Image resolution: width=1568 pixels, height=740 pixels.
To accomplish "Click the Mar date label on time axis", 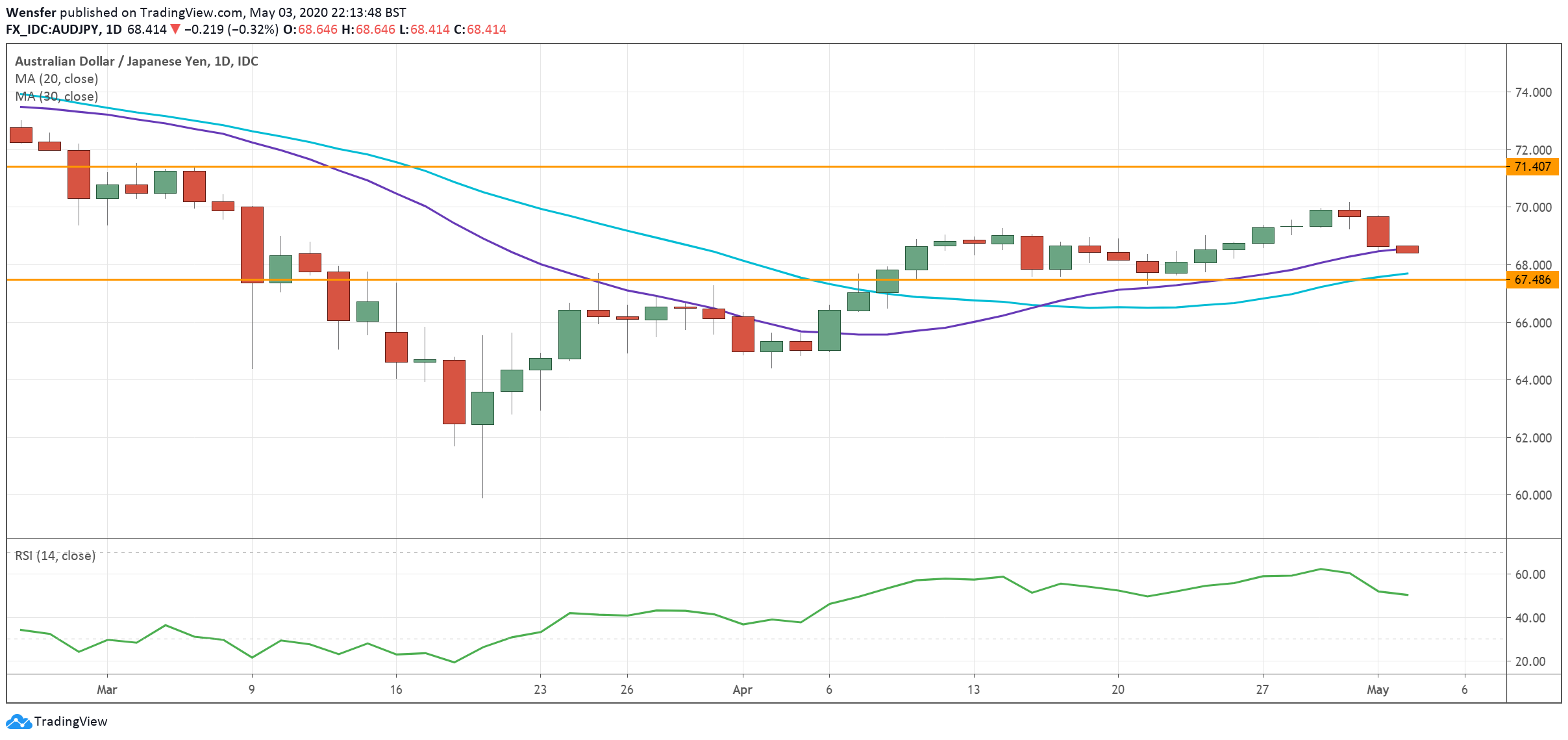I will click(x=106, y=690).
